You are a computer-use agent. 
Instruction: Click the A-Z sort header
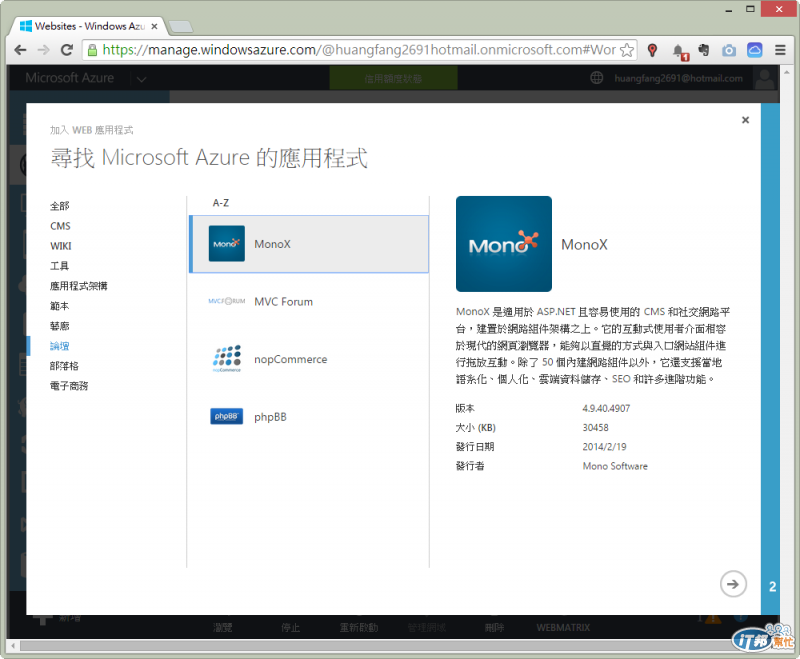[x=221, y=203]
